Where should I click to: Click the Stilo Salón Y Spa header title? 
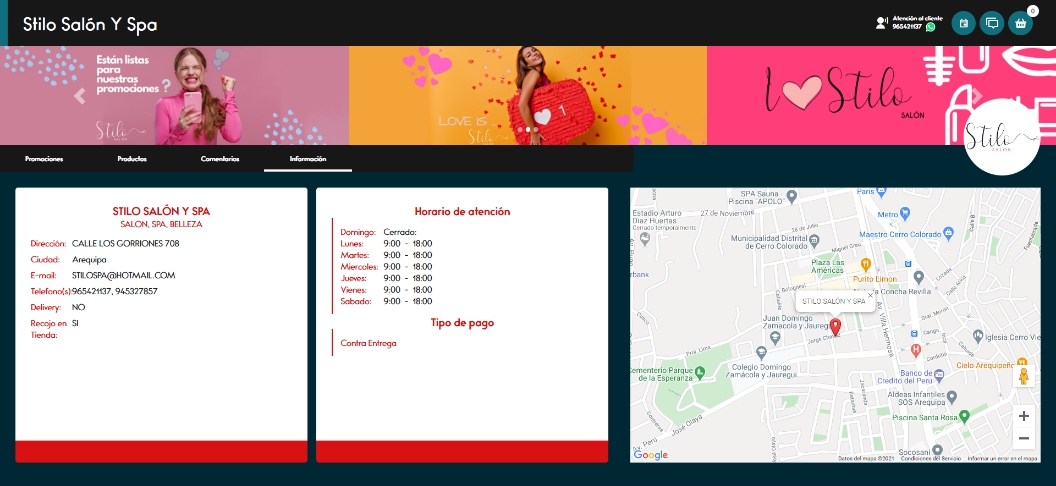pyautogui.click(x=90, y=24)
